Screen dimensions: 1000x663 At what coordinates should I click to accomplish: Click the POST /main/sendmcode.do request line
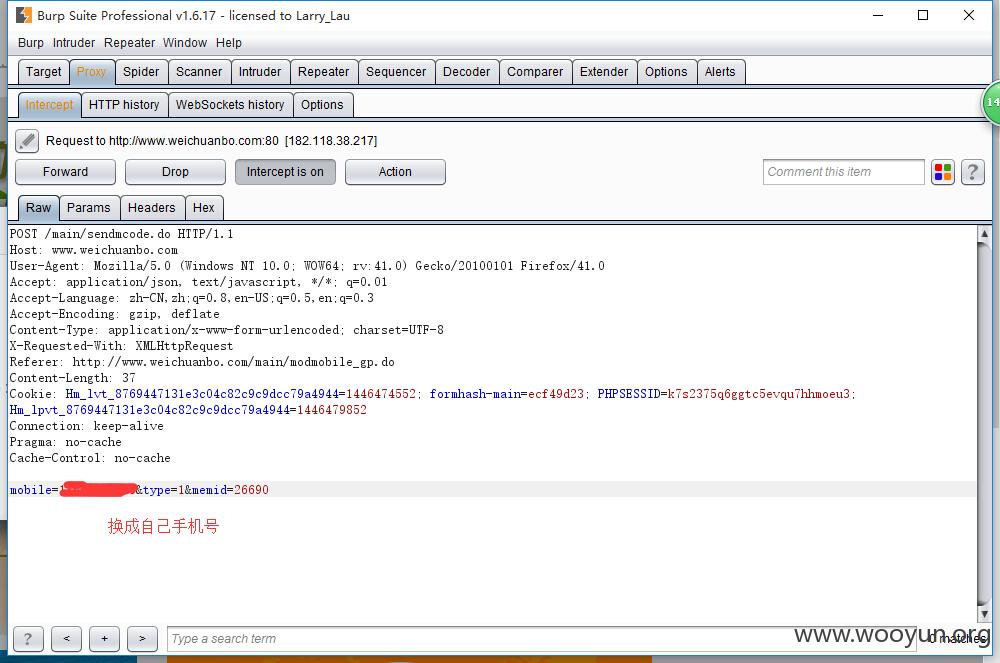tap(121, 234)
